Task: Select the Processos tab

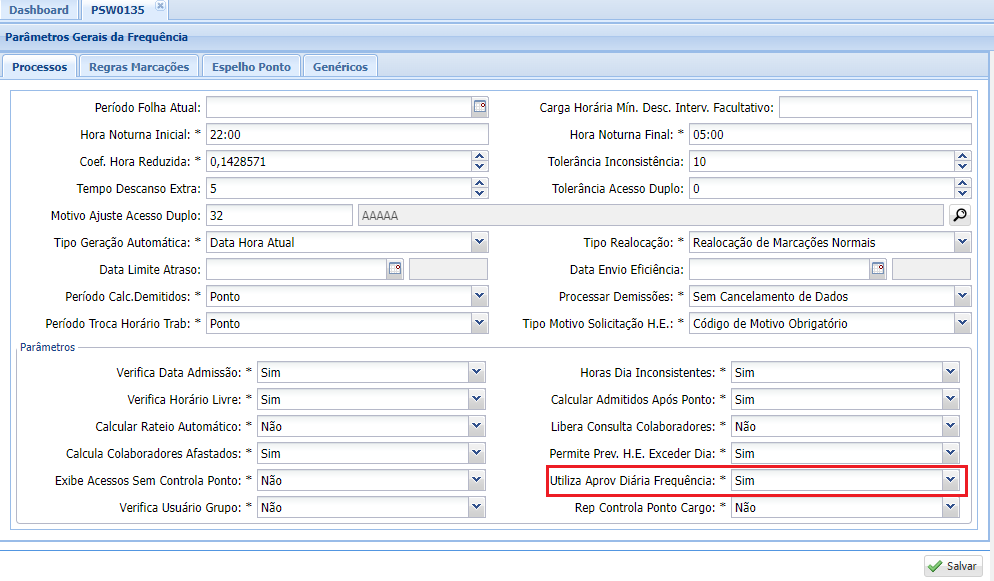Action: pyautogui.click(x=39, y=67)
